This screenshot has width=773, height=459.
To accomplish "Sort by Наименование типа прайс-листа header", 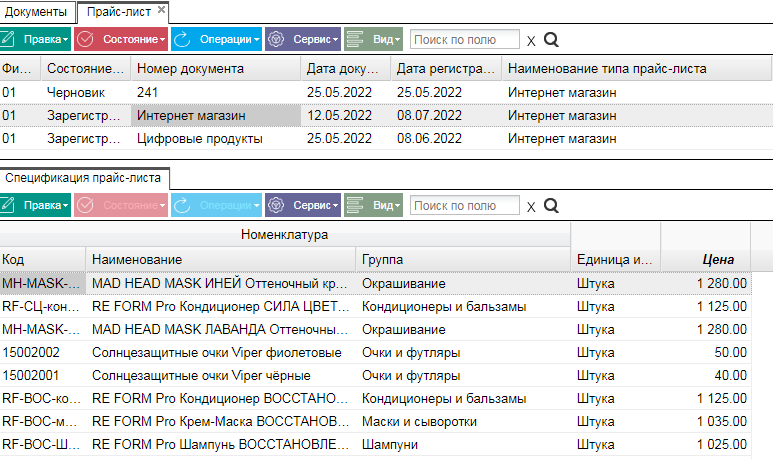I will [636, 69].
